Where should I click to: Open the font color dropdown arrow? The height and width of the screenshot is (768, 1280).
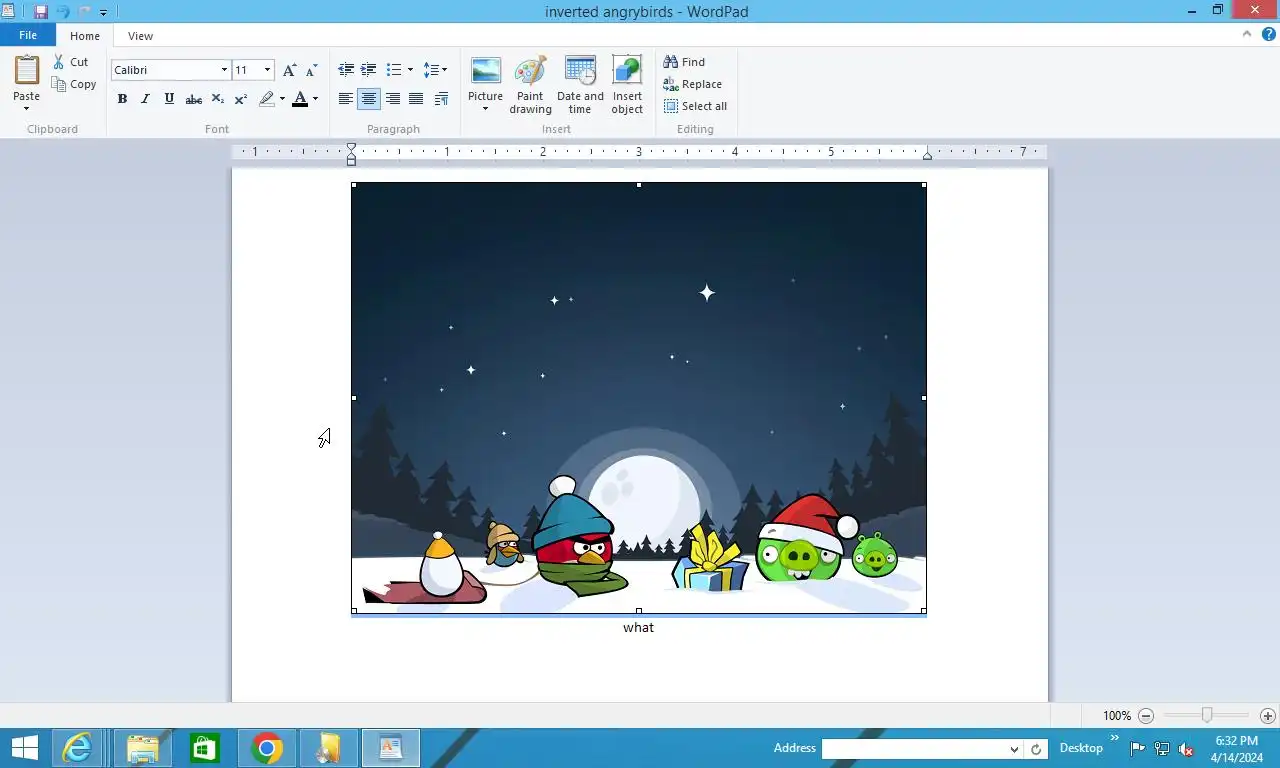coord(315,99)
